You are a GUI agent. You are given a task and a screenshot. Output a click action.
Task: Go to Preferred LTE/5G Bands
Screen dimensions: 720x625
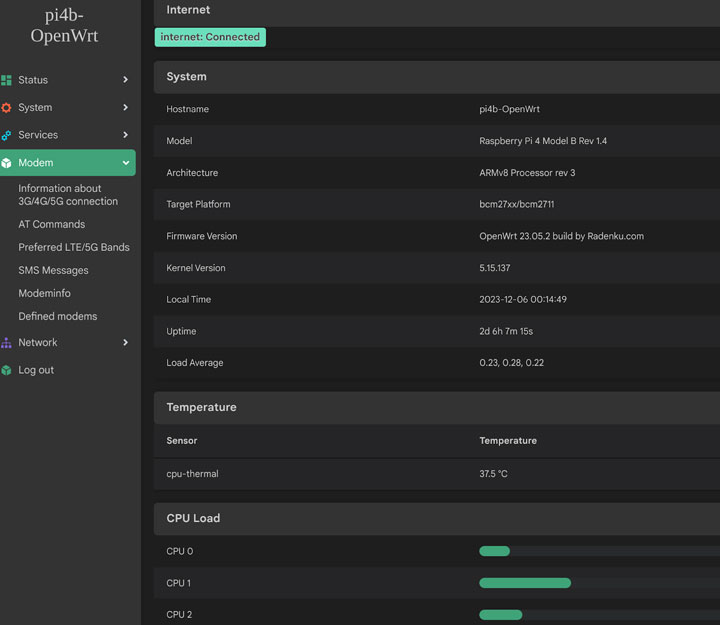(x=74, y=248)
